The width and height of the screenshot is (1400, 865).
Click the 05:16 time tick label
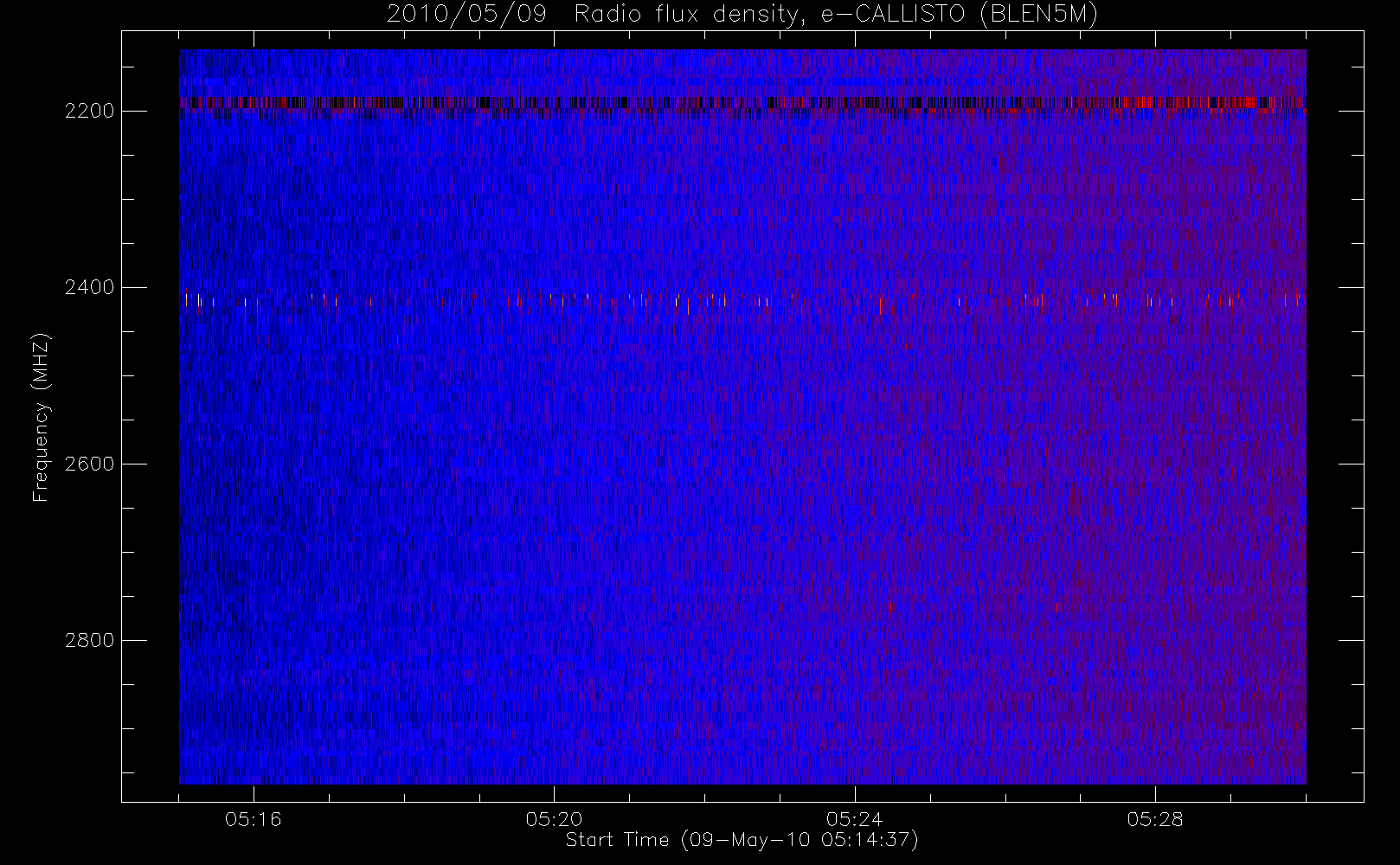click(254, 819)
